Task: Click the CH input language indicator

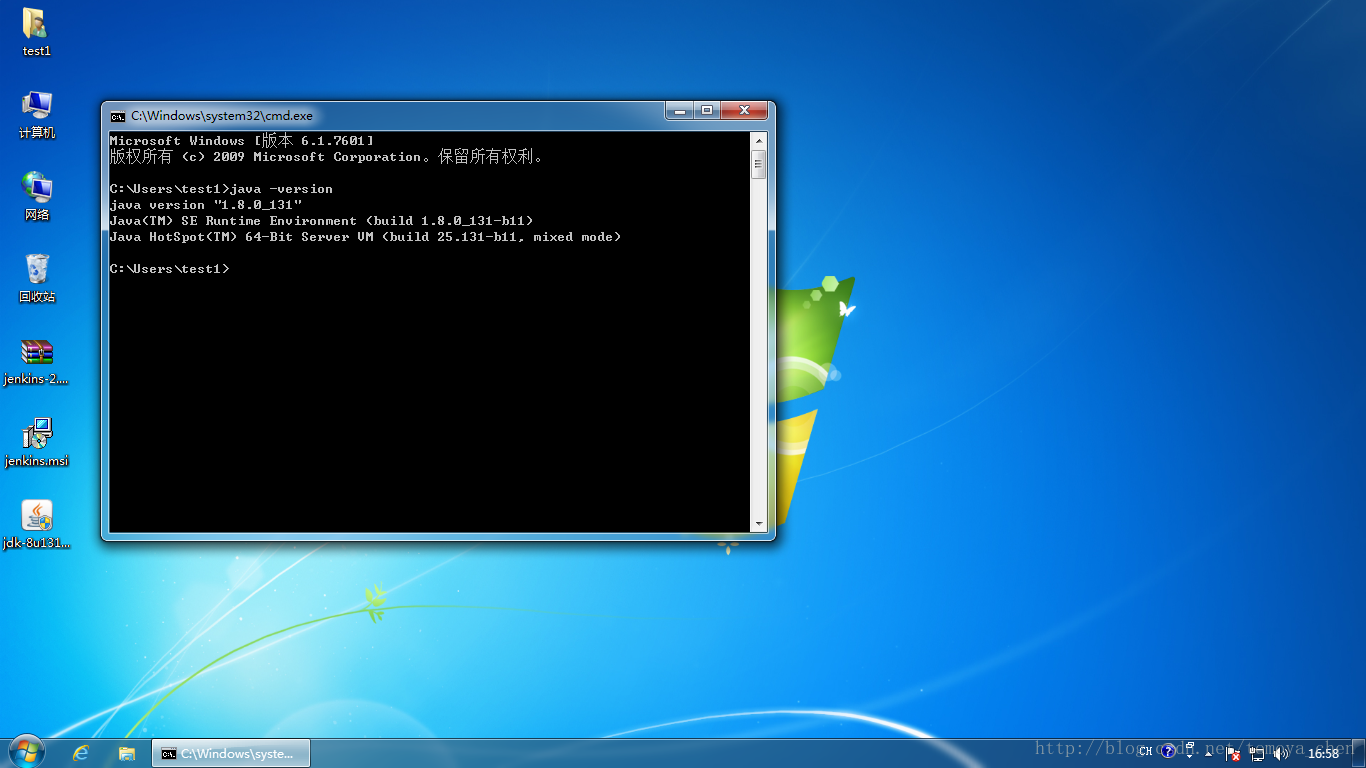Action: pyautogui.click(x=1145, y=752)
